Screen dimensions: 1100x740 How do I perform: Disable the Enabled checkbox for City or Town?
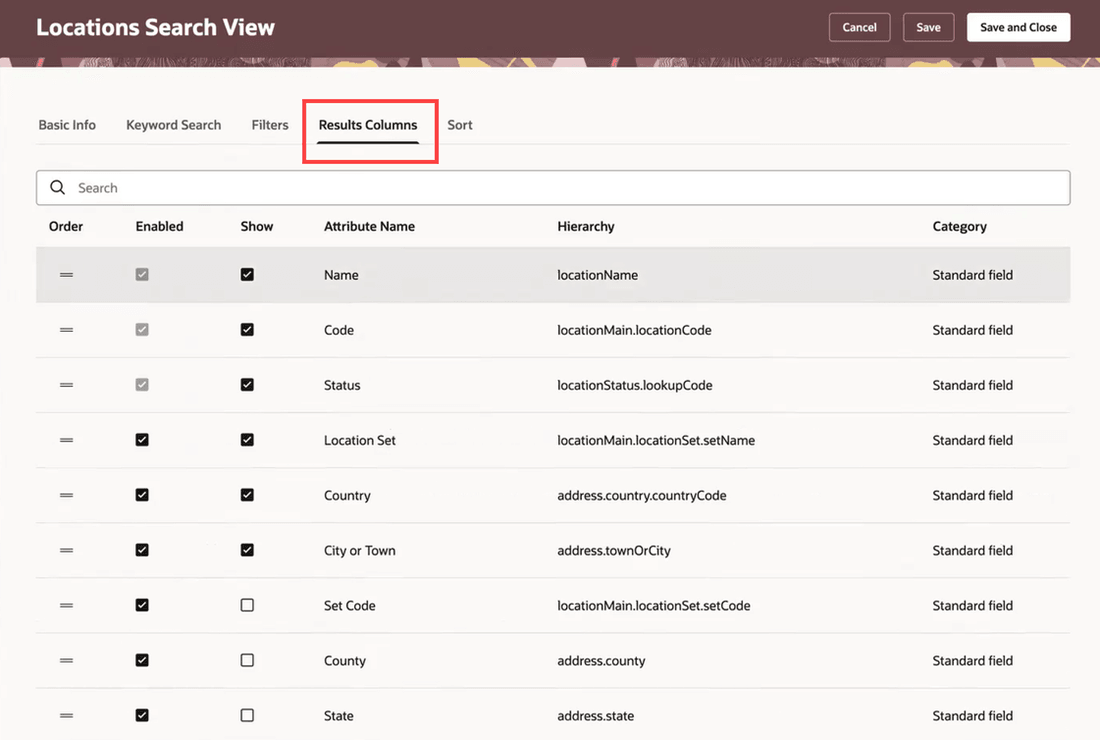coord(142,550)
